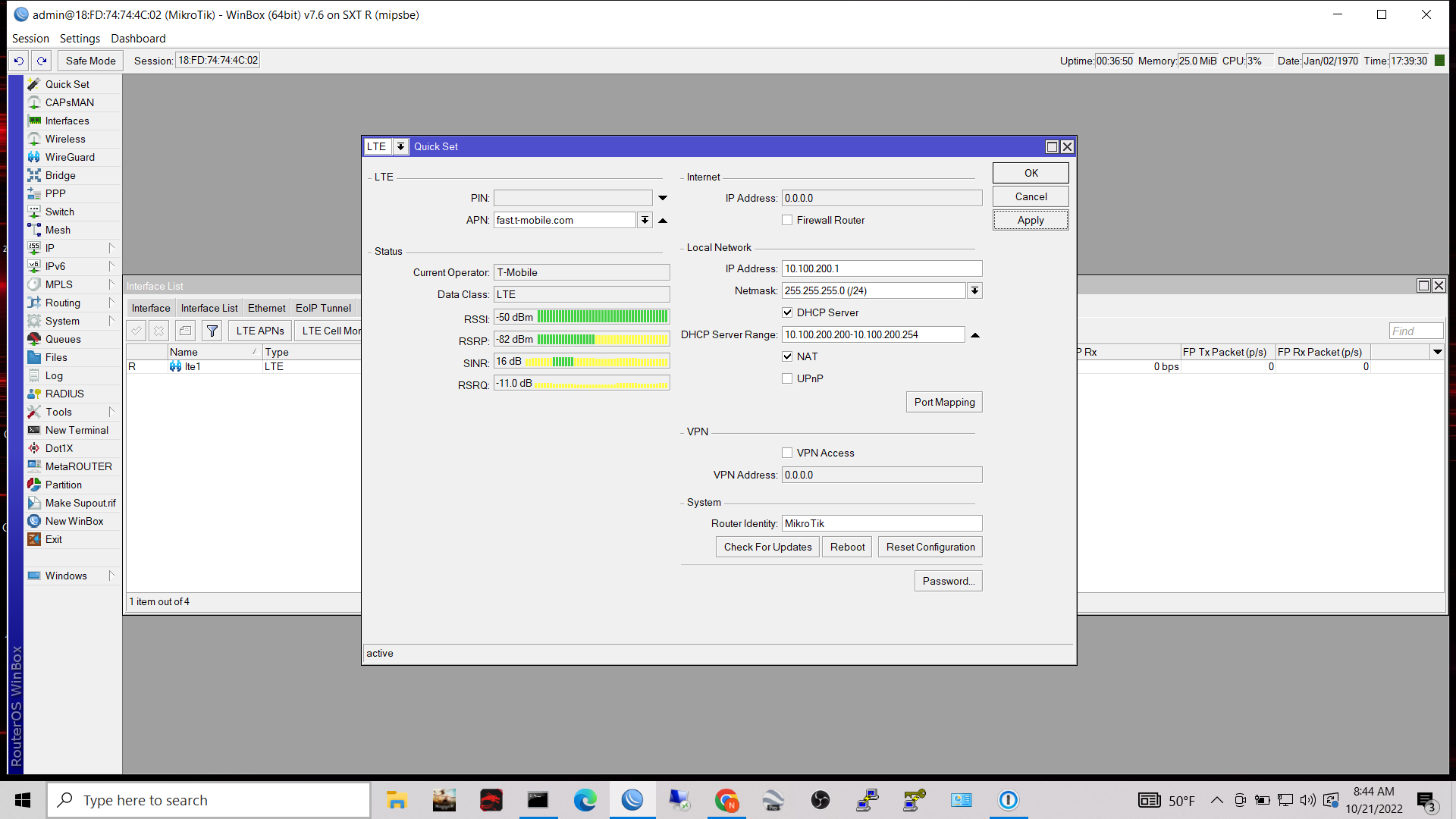Open the Files window

click(55, 357)
